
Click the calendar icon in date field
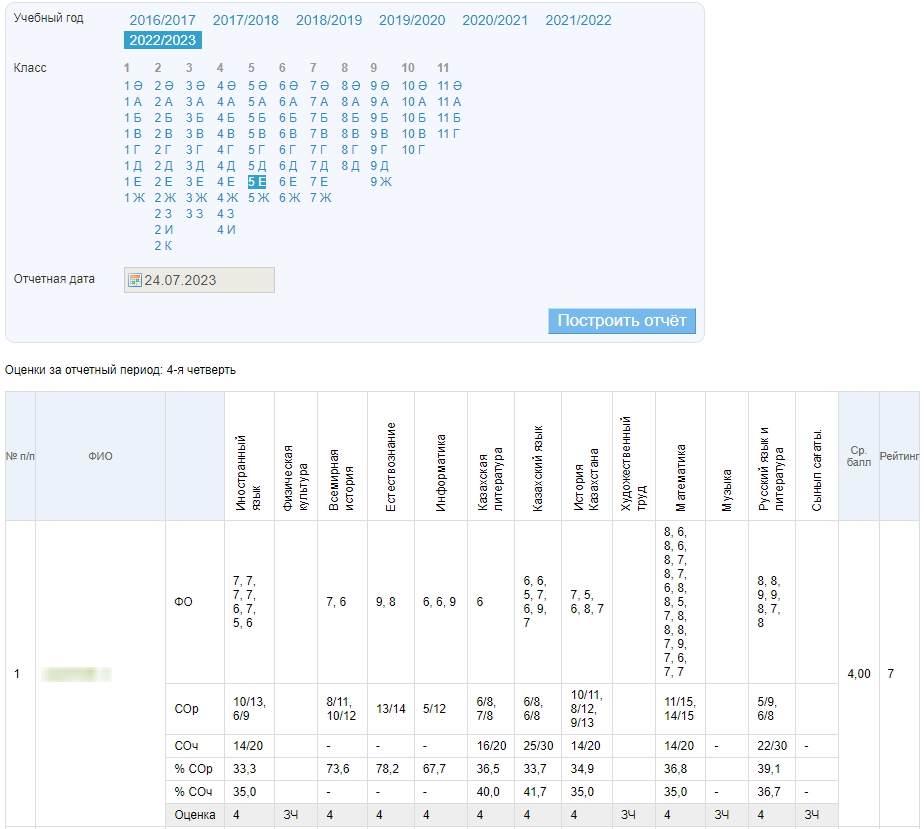(x=135, y=281)
